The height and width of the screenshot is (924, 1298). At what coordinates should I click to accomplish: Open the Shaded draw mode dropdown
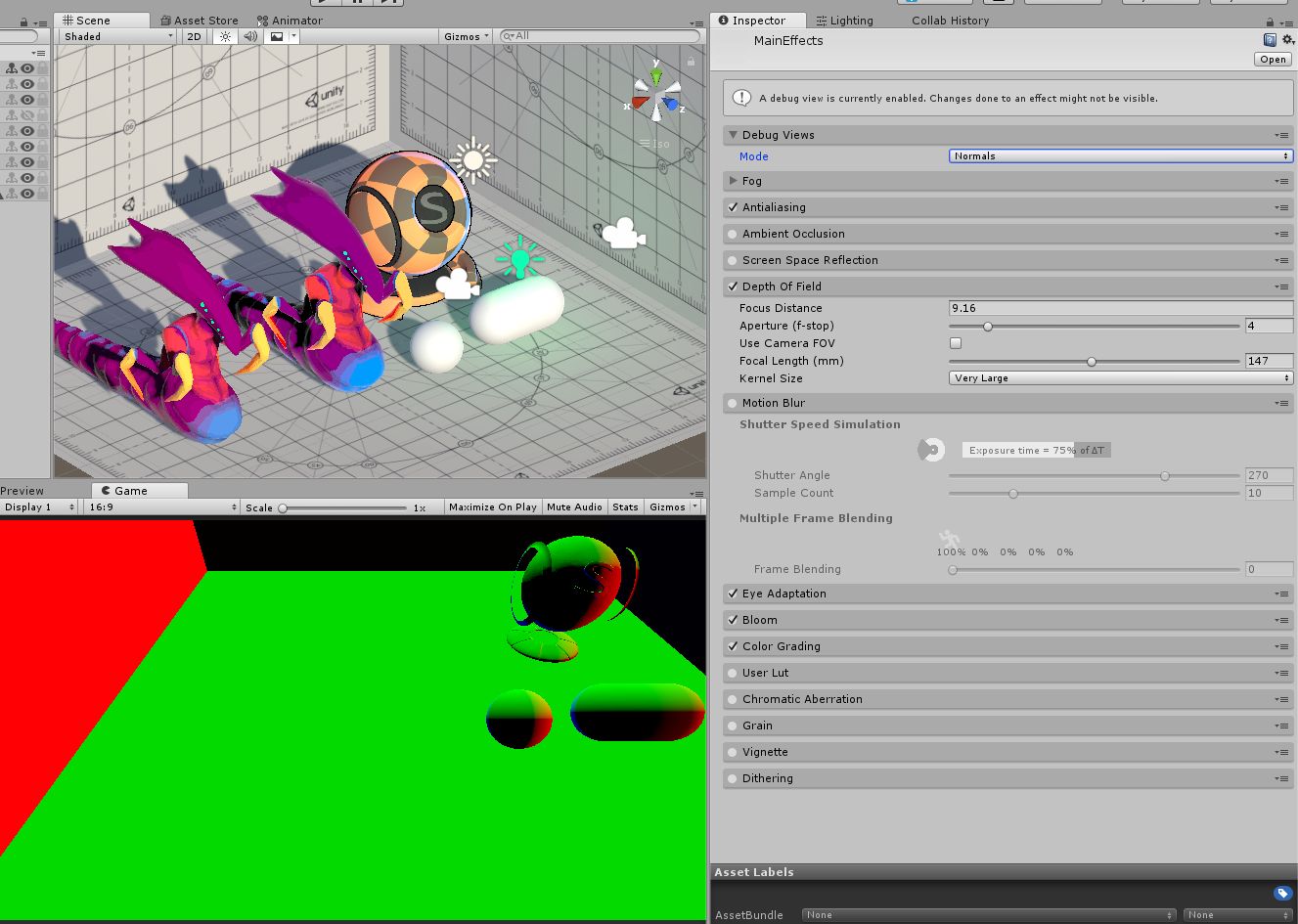pos(117,36)
